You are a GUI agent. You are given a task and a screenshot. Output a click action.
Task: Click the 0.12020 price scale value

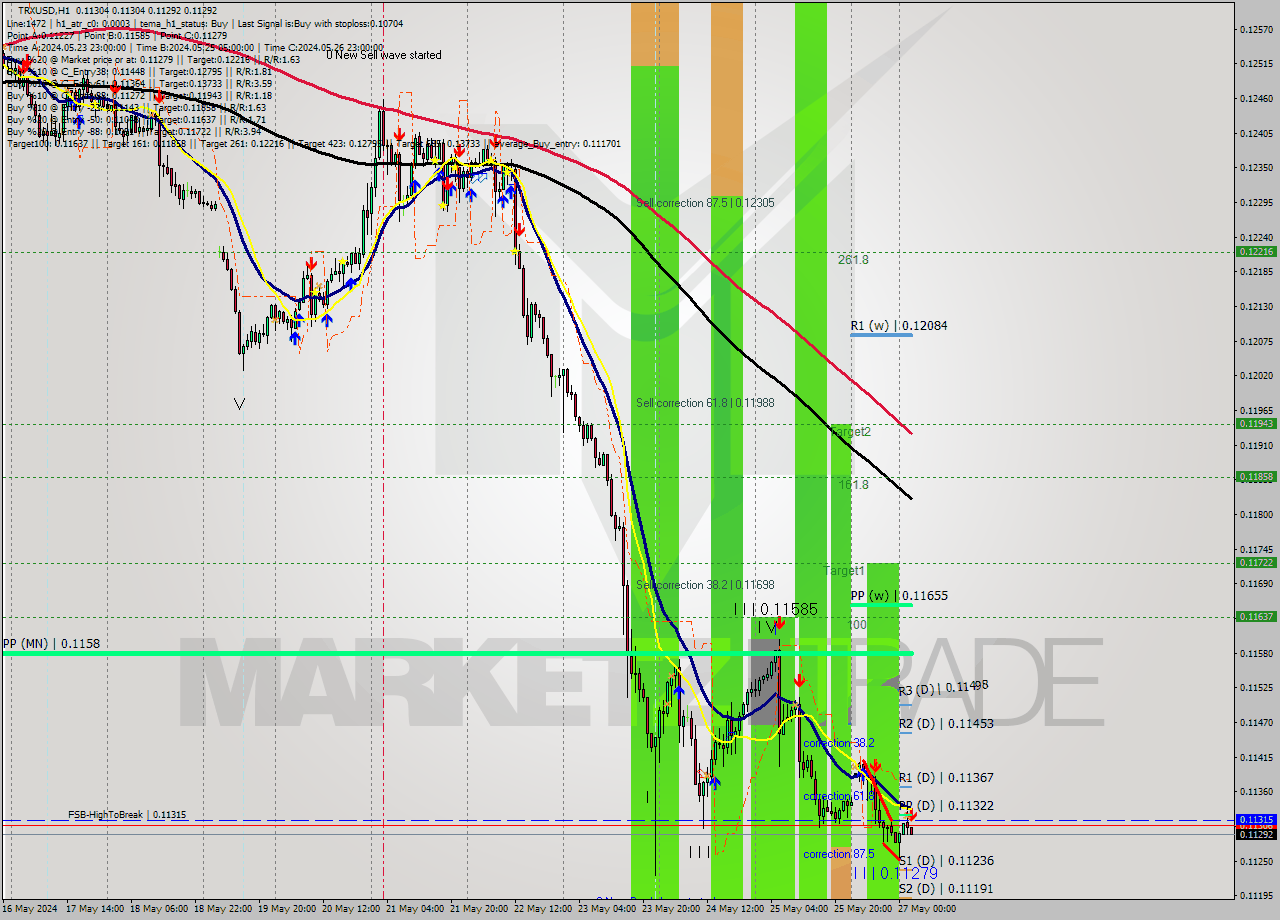(x=1256, y=376)
